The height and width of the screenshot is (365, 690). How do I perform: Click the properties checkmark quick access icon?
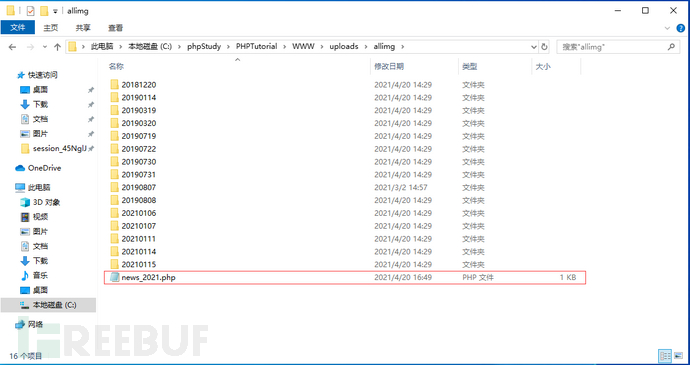[x=30, y=11]
